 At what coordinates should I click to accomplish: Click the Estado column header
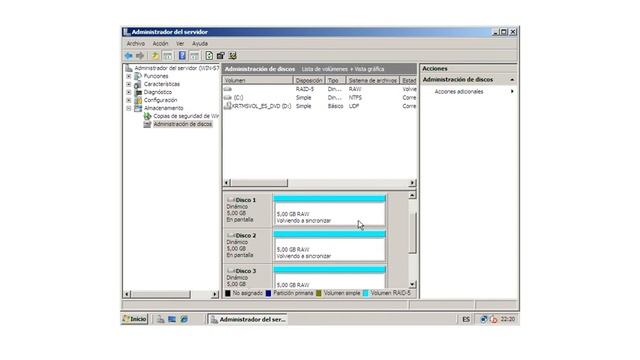tap(408, 80)
